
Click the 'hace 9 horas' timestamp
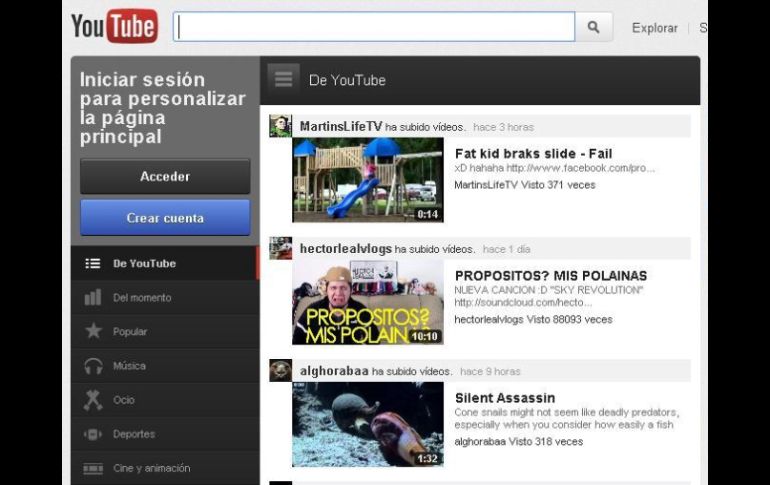pos(490,372)
